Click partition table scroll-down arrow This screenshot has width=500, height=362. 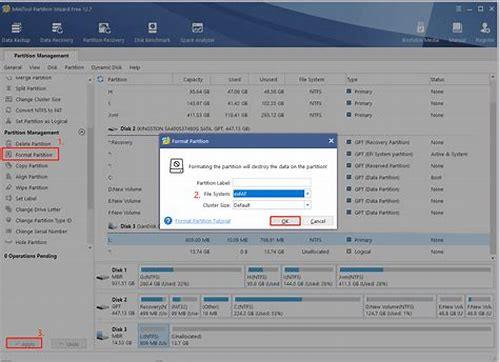click(x=493, y=258)
